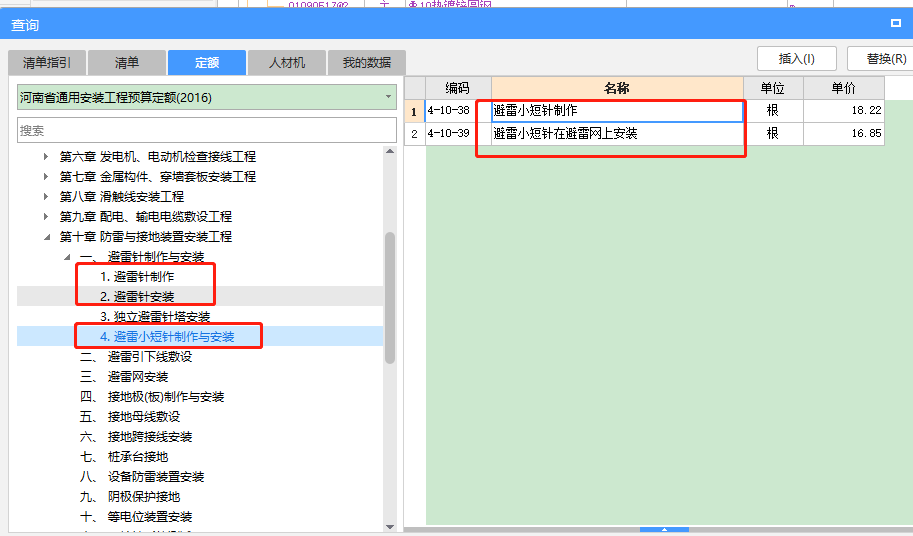Select tree item 六、接地跨接线安装
The height and width of the screenshot is (536, 913).
(136, 436)
